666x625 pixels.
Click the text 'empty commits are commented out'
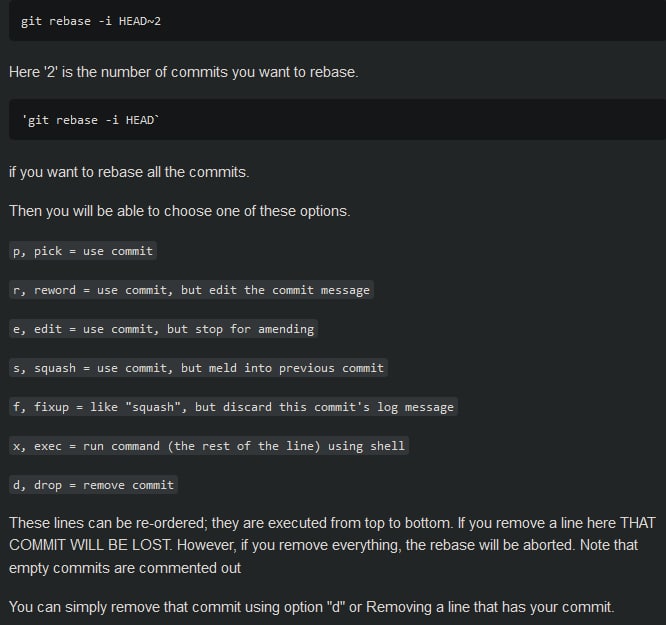(125, 568)
